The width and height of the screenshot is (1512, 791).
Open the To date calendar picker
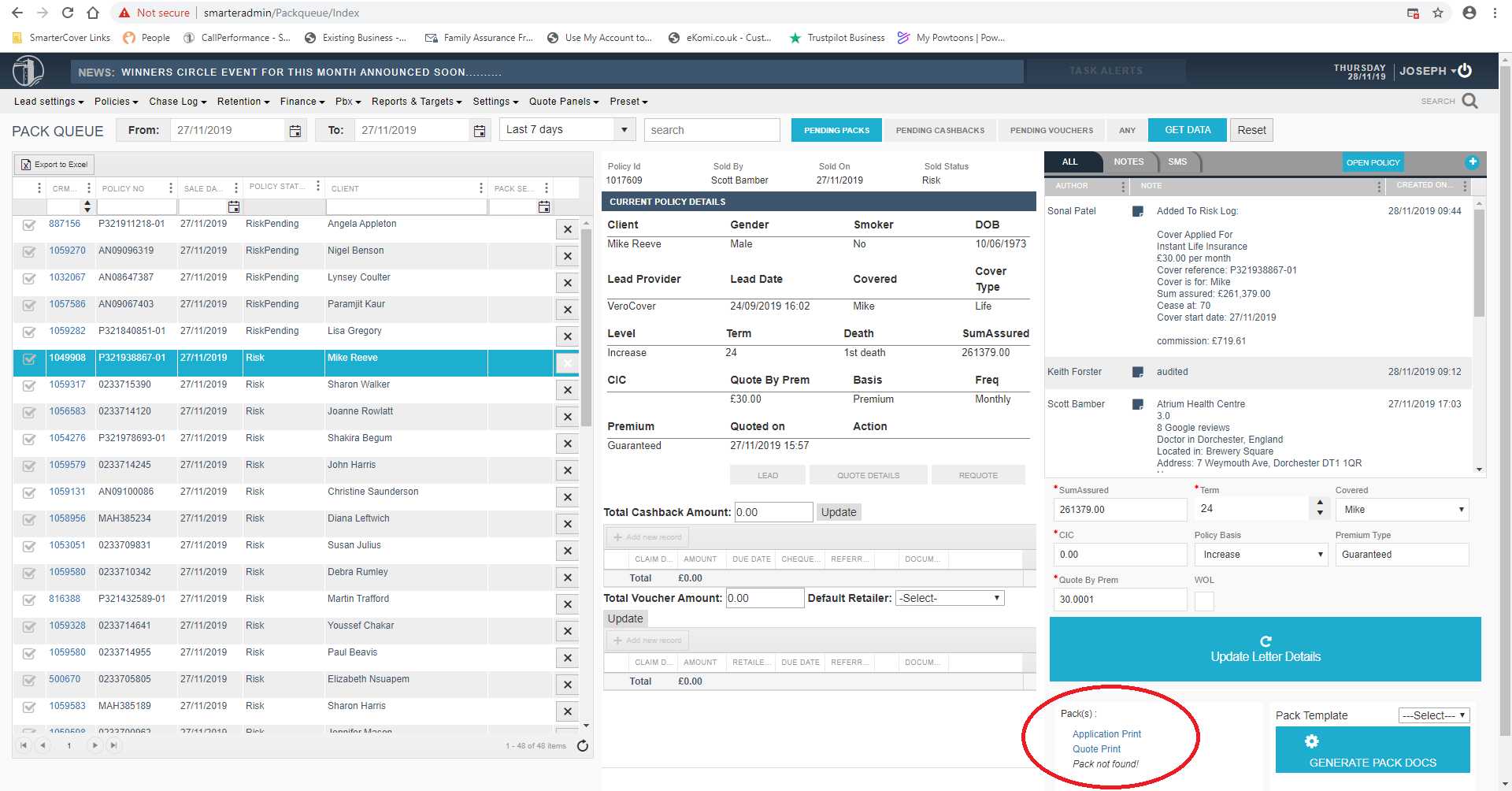(x=480, y=131)
